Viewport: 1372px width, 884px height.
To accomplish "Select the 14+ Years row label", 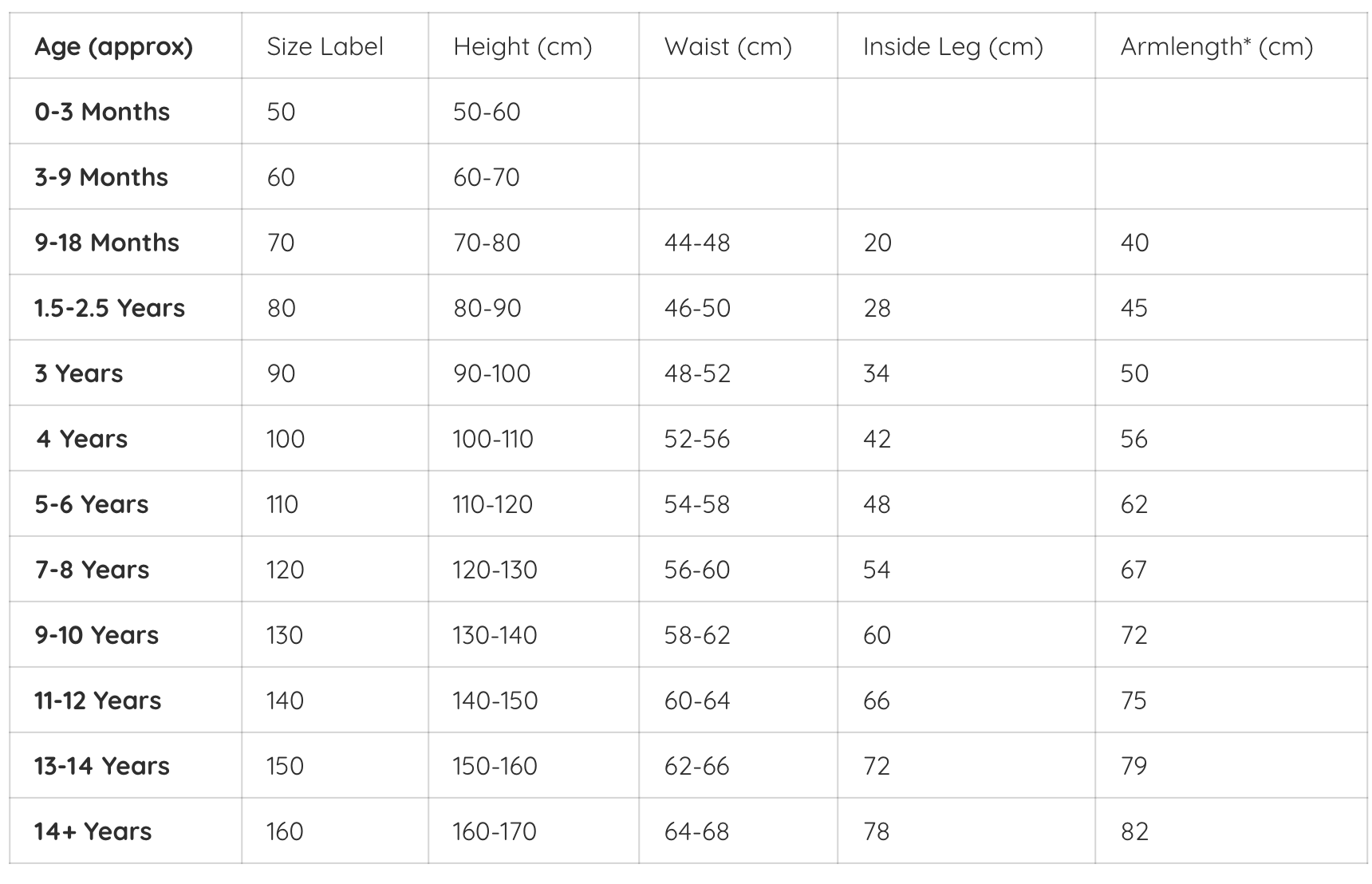I will point(93,831).
